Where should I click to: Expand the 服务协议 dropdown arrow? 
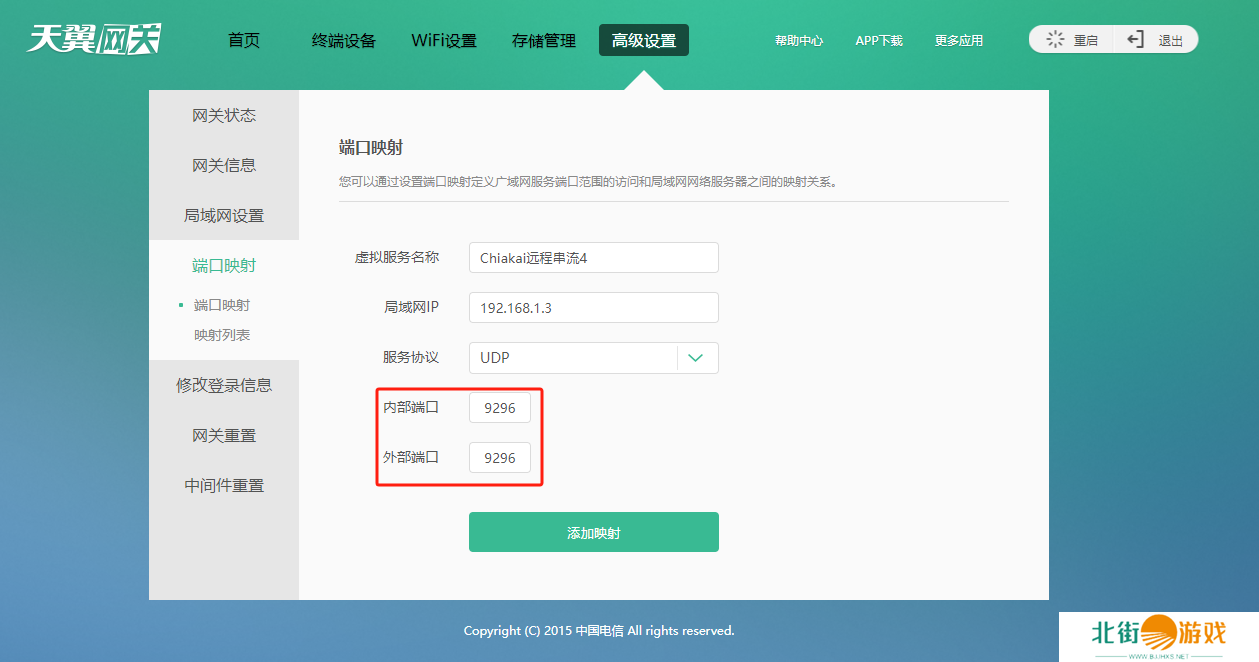pos(697,358)
